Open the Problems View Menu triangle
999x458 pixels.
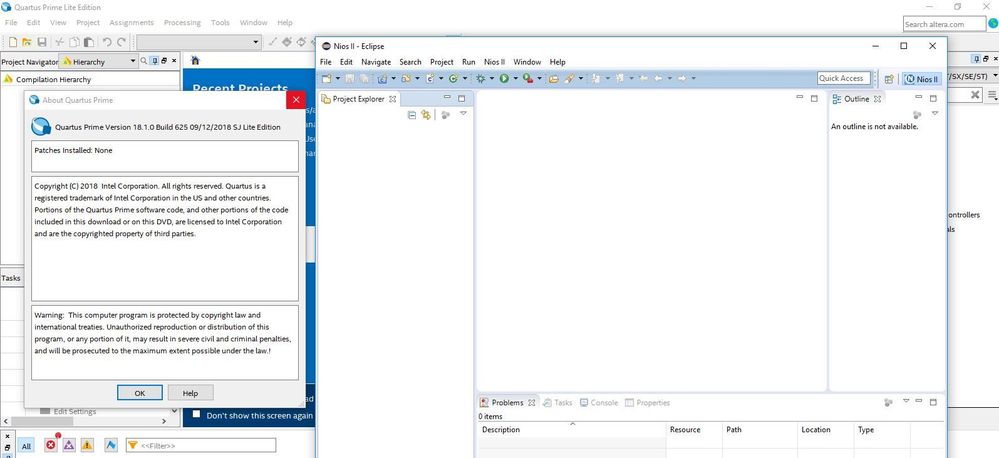pos(906,401)
